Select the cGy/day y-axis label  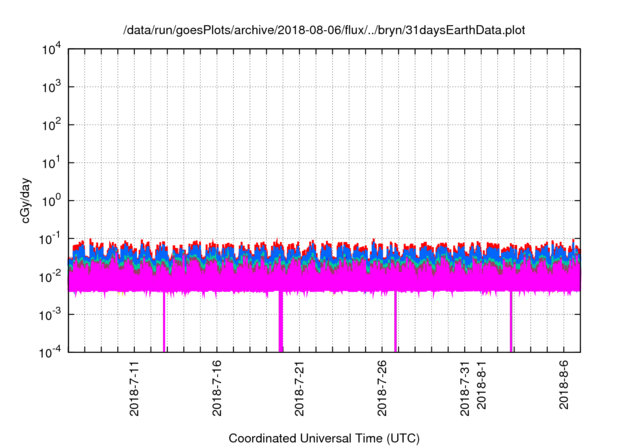pos(26,200)
